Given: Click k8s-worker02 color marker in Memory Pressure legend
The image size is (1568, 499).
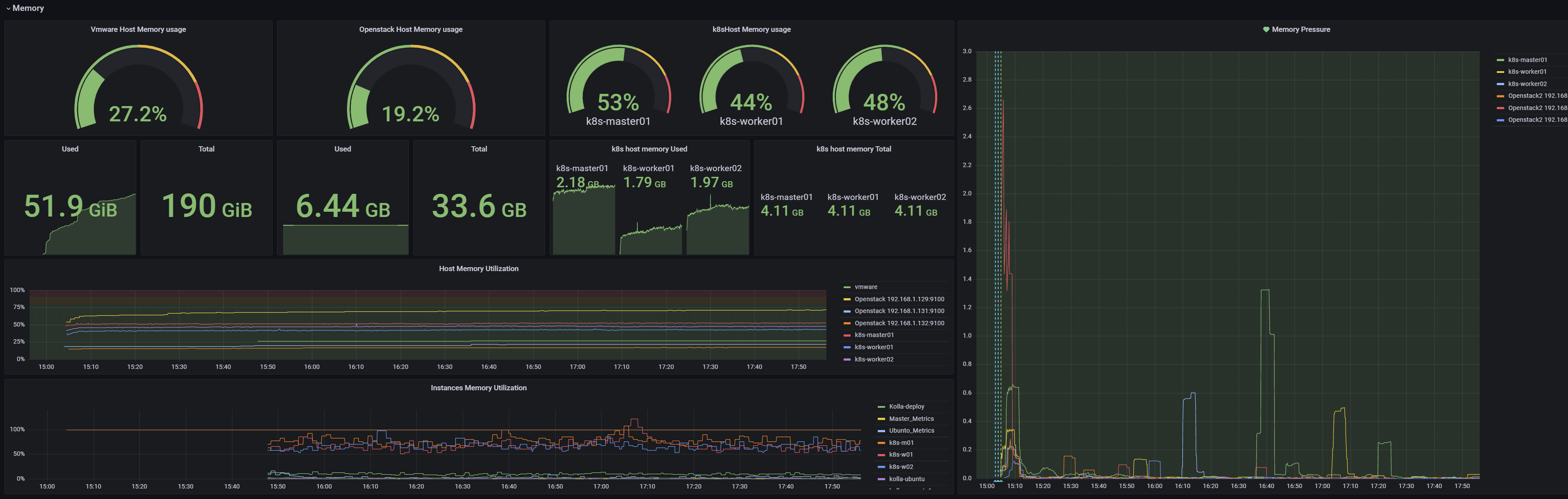Looking at the screenshot, I should click(x=1500, y=84).
